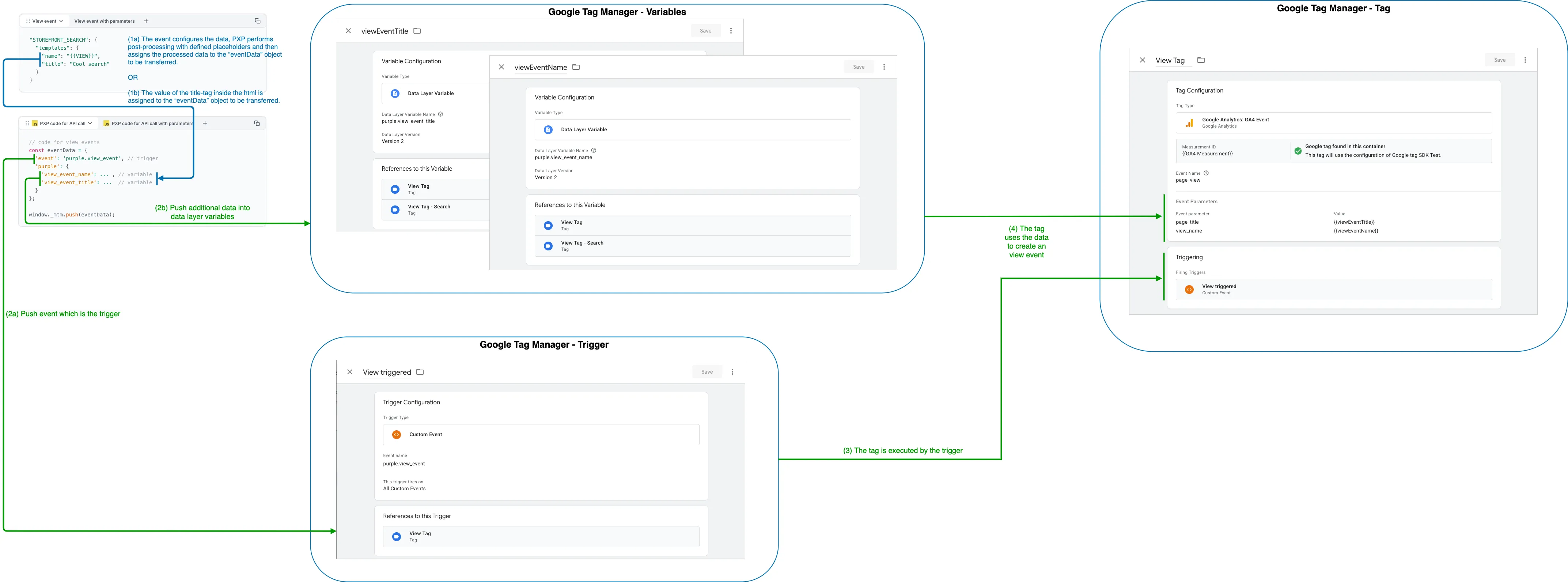Screen dimensions: 1568x582
Task: Open the Custom Event trigger type row
Action: [541, 435]
